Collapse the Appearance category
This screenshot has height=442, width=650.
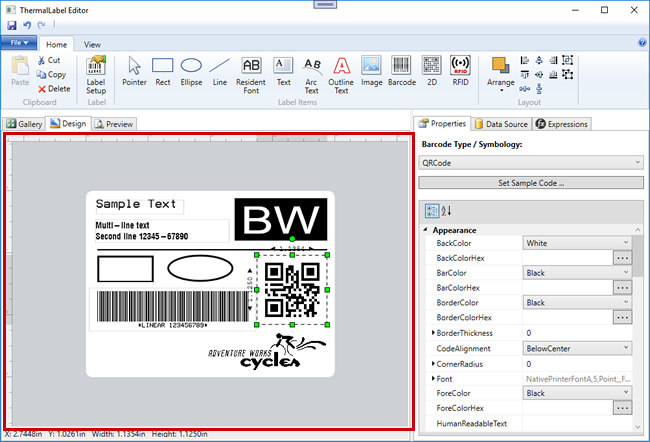[x=427, y=229]
